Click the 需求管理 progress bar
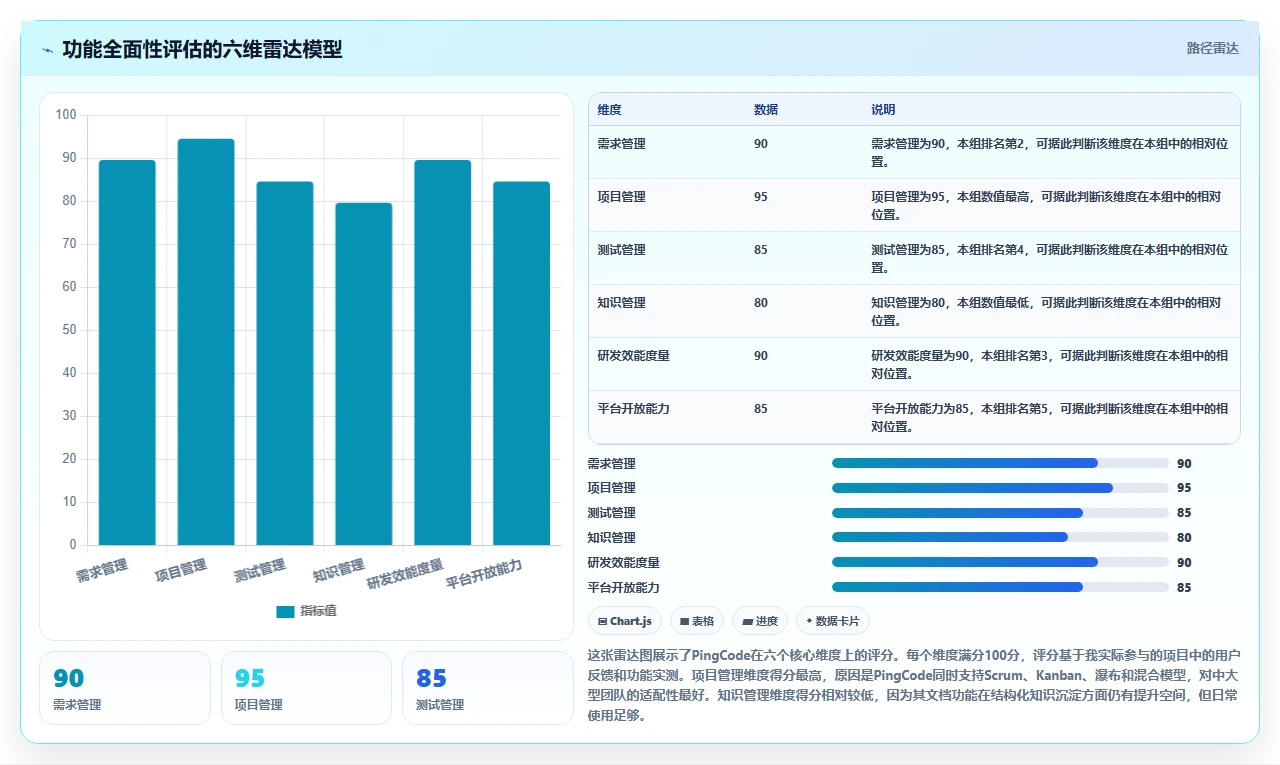This screenshot has width=1280, height=765. click(1000, 463)
